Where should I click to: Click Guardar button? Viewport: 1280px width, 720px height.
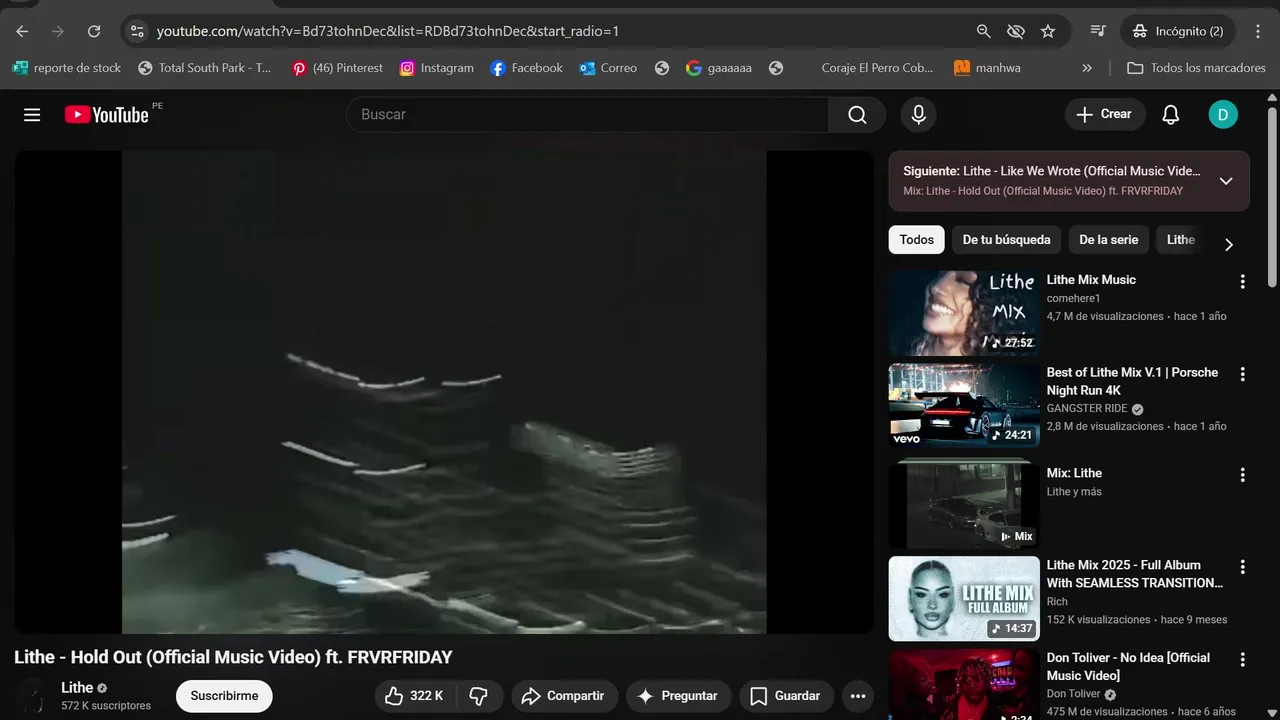coord(786,696)
